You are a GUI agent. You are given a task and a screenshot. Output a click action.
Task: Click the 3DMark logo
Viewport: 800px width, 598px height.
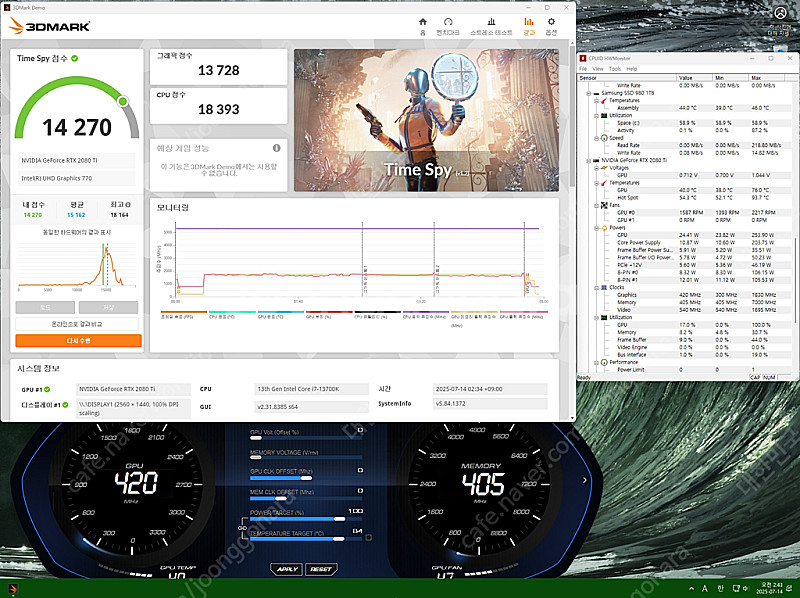49,26
